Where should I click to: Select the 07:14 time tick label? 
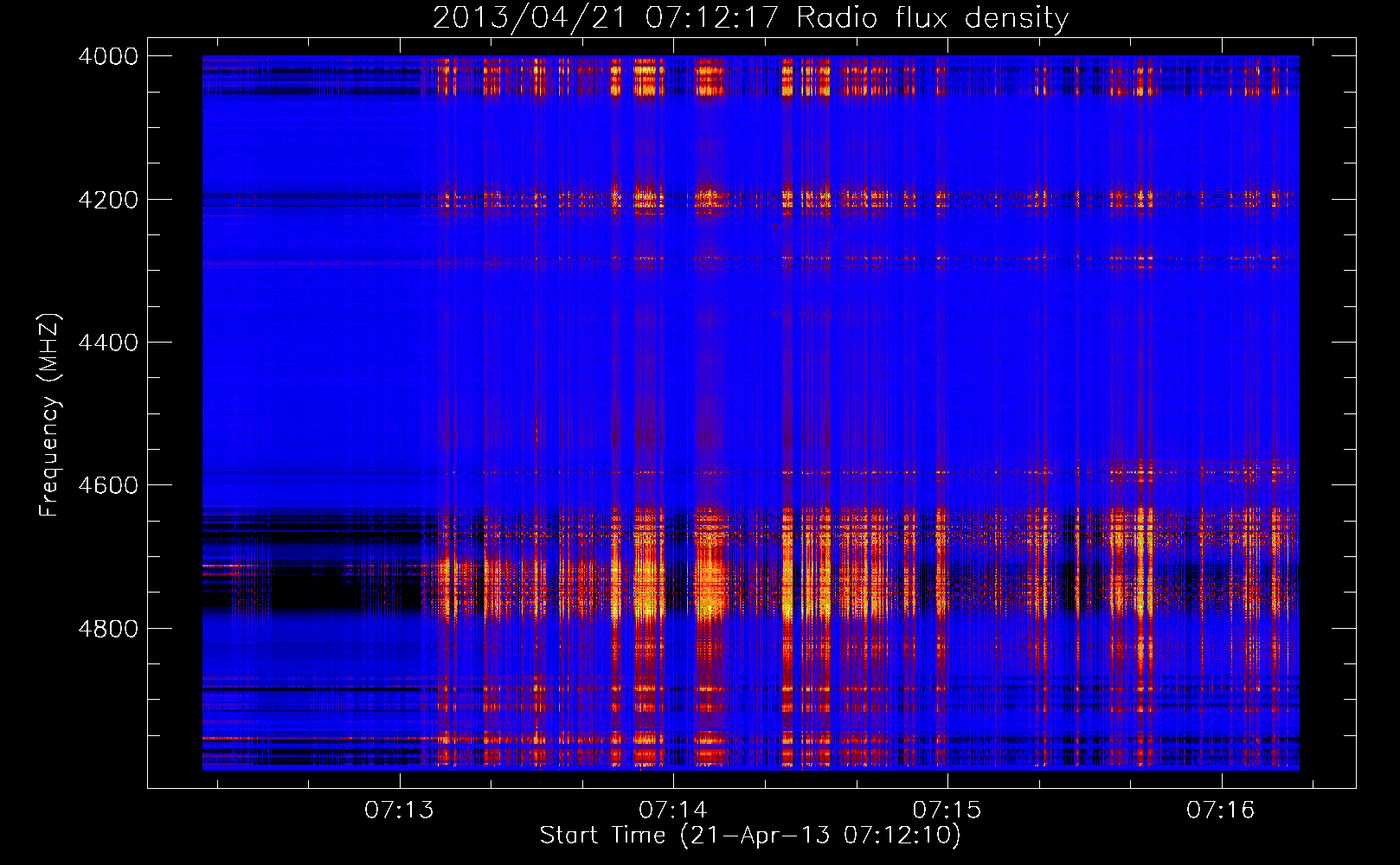(x=673, y=811)
